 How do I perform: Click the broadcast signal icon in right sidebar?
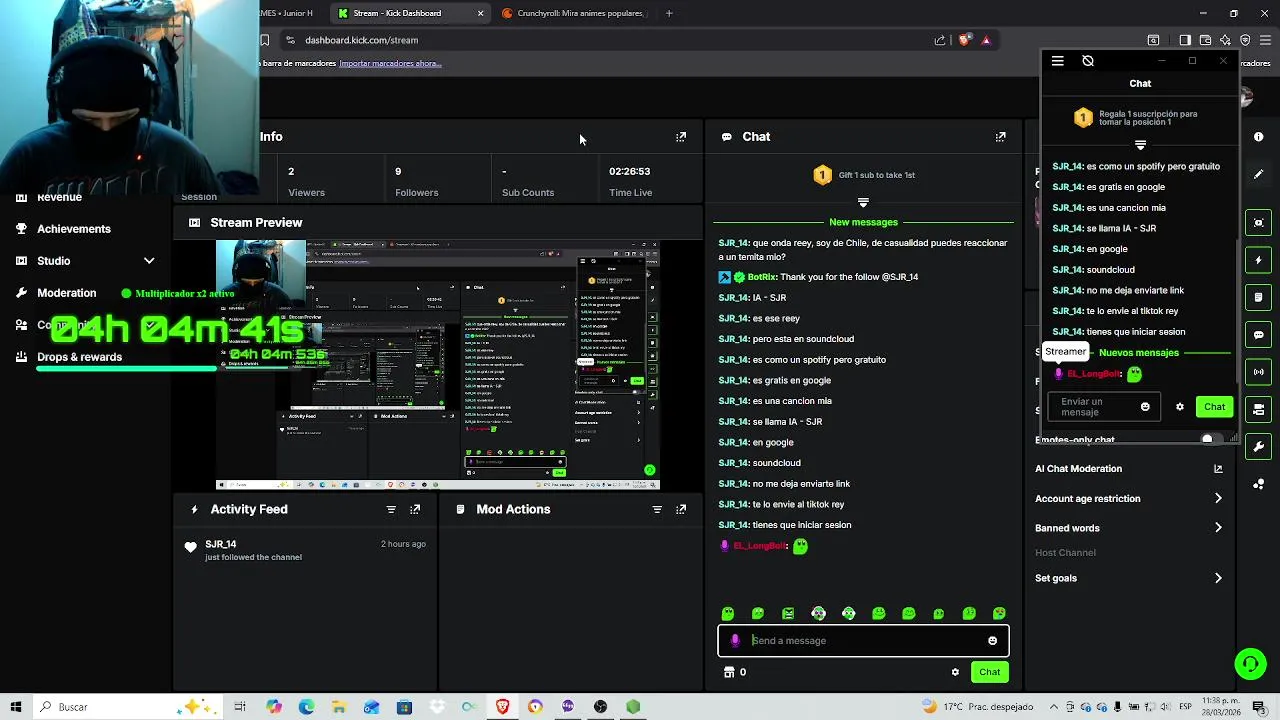pyautogui.click(x=1258, y=372)
